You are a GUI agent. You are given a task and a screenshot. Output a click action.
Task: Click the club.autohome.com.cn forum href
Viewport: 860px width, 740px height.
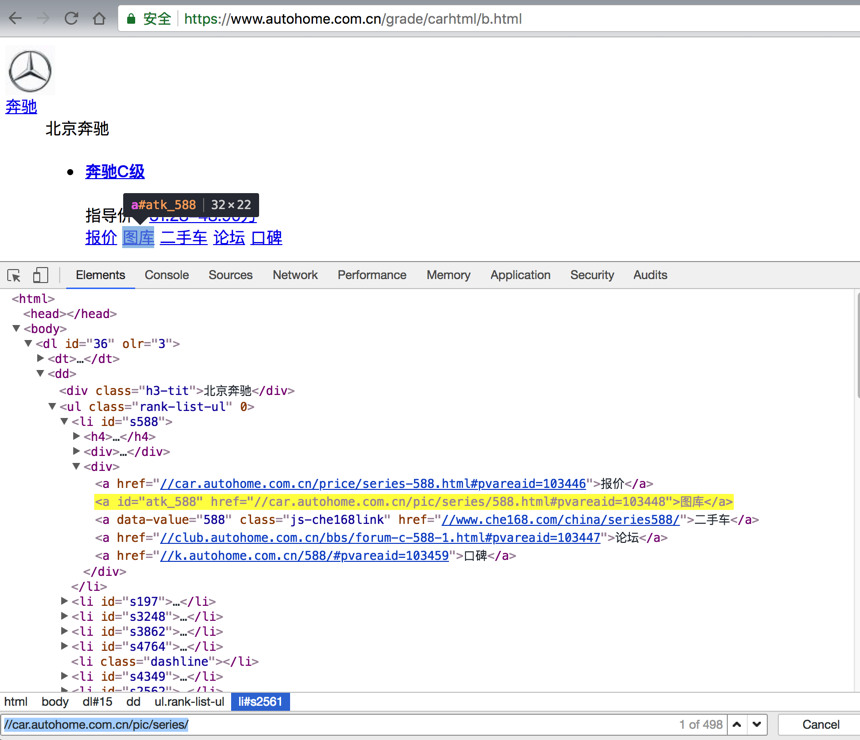point(380,538)
